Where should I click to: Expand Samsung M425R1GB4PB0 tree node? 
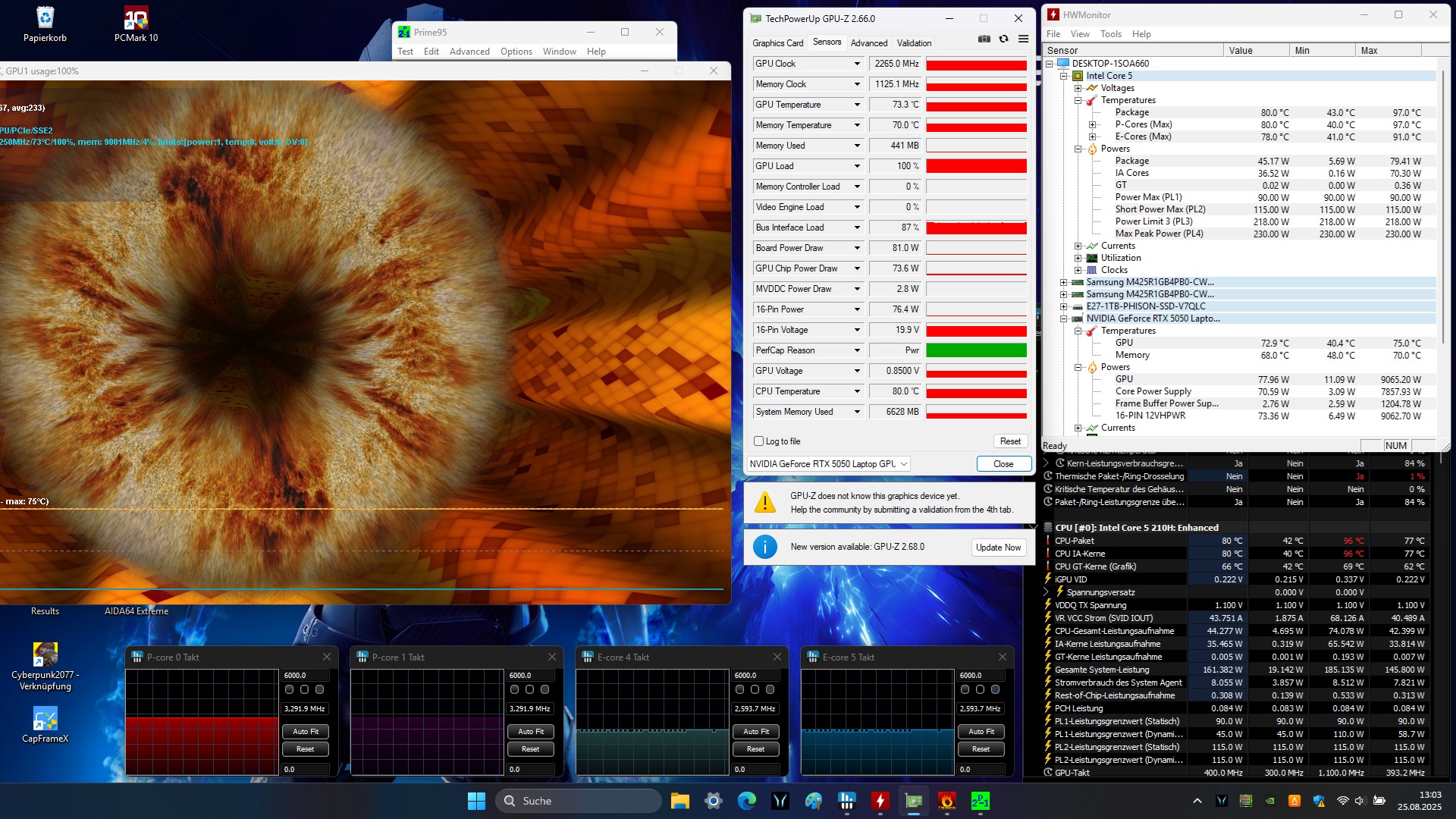point(1063,282)
